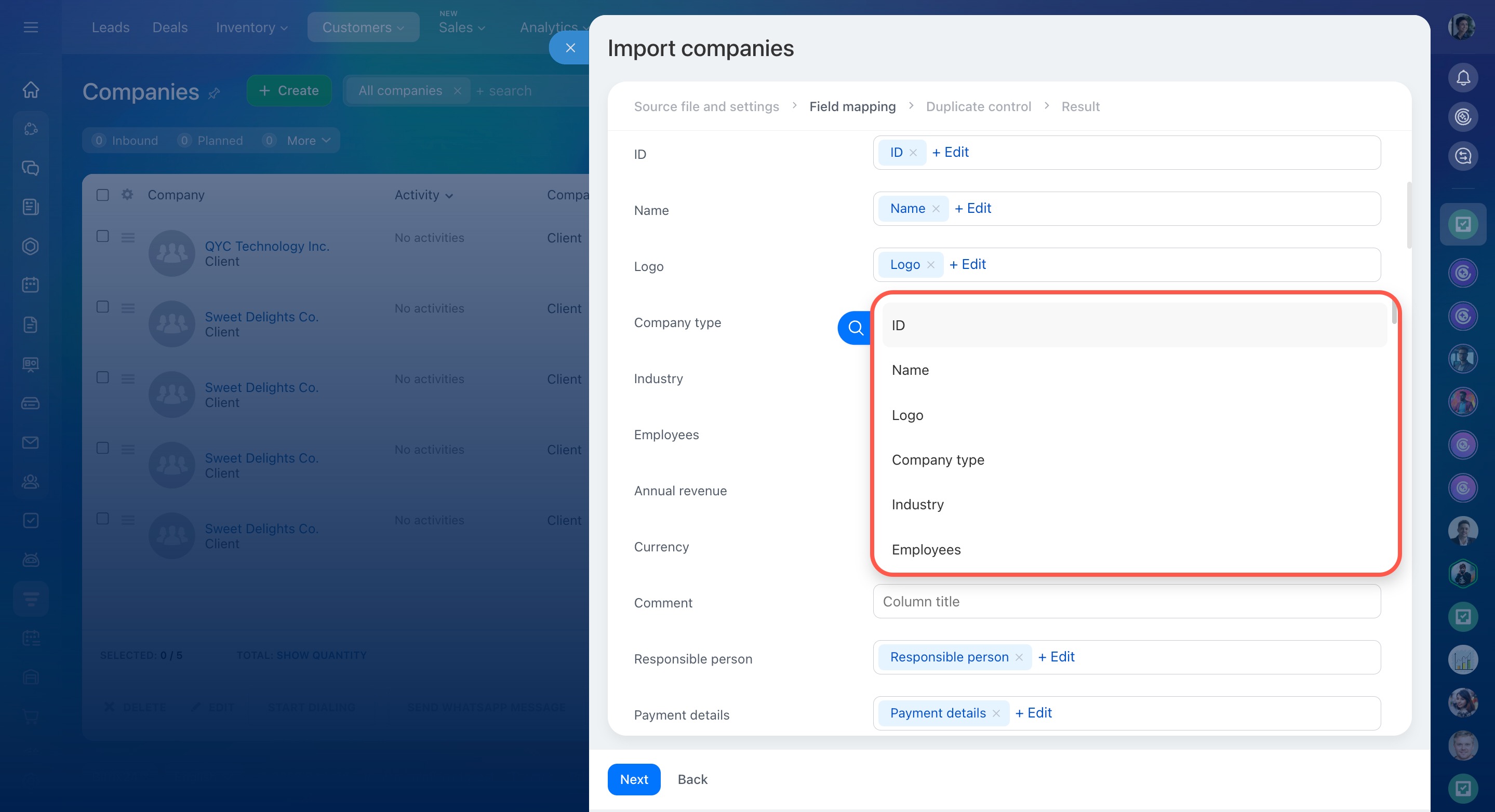Click the notifications bell icon
Image resolution: width=1495 pixels, height=812 pixels.
click(1462, 78)
